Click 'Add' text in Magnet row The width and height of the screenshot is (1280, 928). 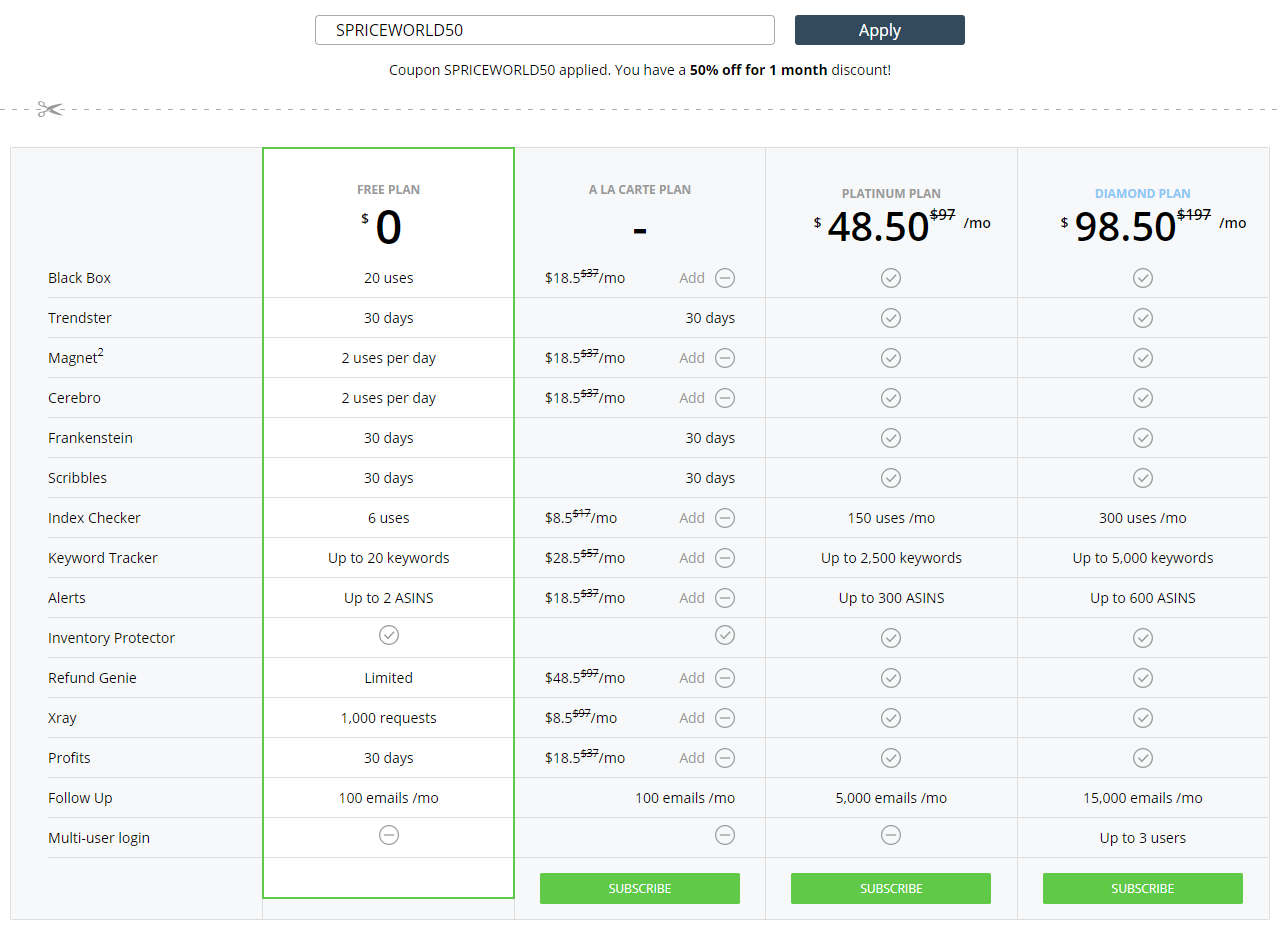pyautogui.click(x=692, y=358)
